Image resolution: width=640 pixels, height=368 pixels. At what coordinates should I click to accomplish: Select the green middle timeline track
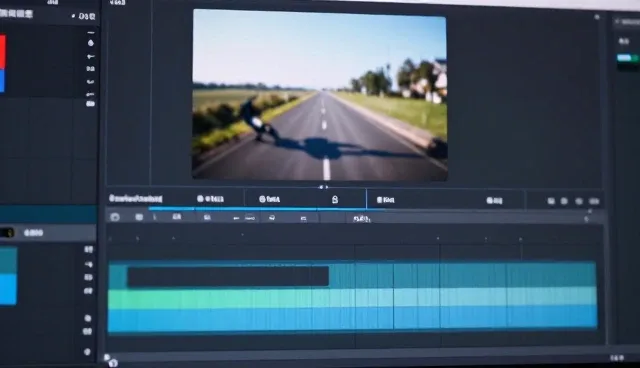click(x=352, y=298)
